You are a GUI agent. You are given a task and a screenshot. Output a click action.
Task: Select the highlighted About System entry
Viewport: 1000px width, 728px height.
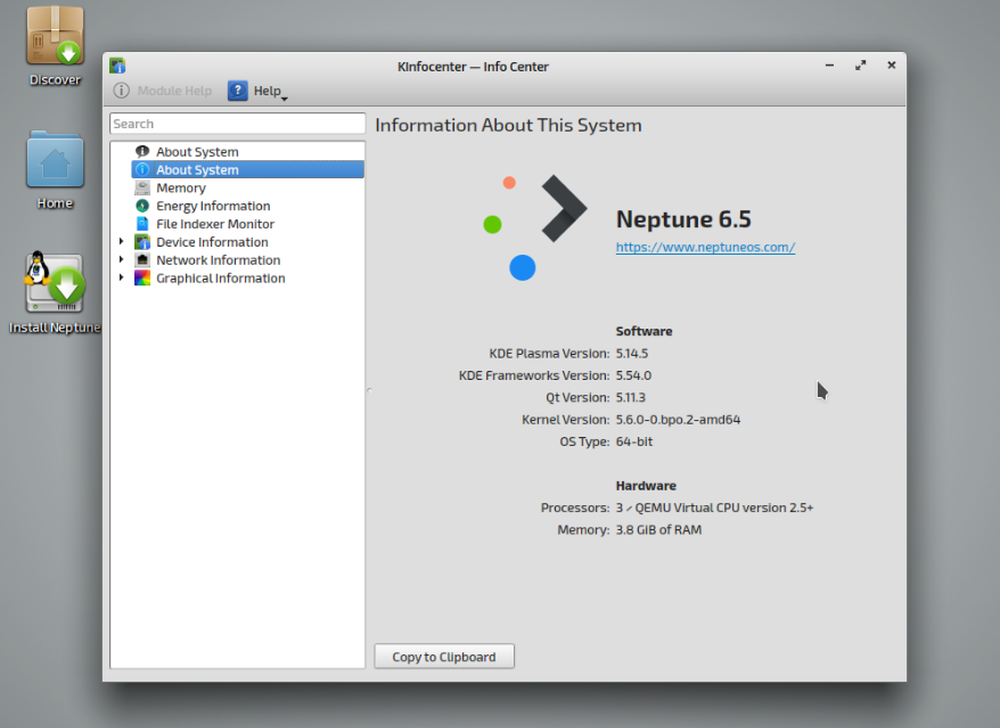[247, 170]
